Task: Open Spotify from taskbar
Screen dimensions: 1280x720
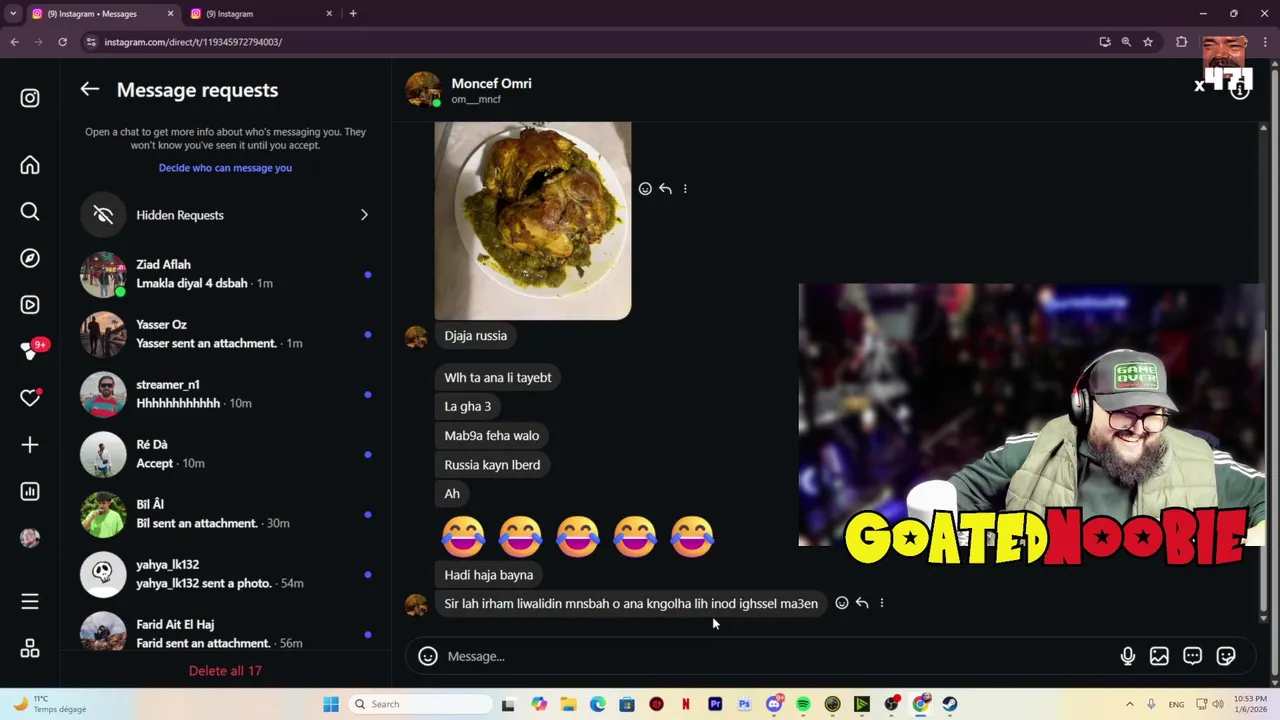Action: tap(803, 704)
